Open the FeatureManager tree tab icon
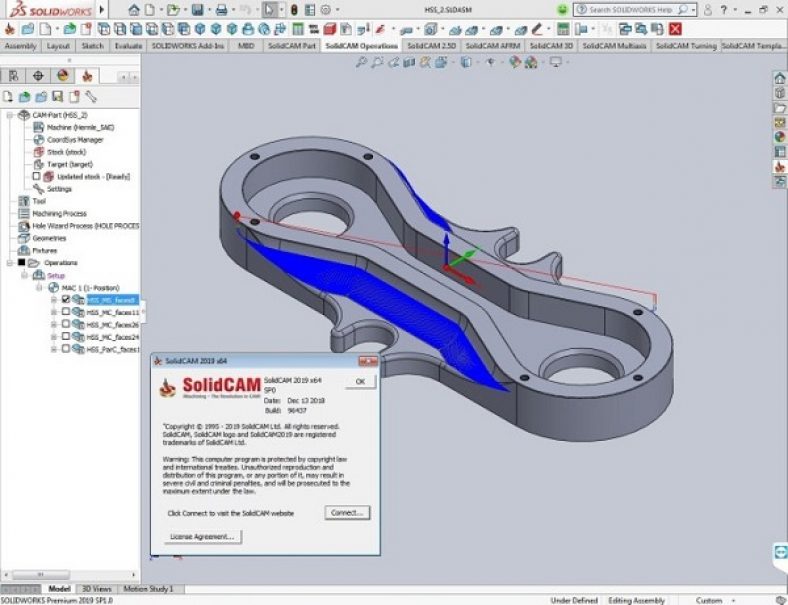The image size is (788, 605). (14, 76)
